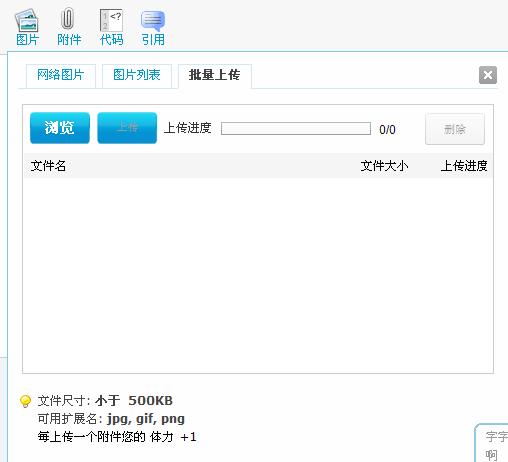Close the image upload dialog
Viewport: 508px width, 462px height.
[x=488, y=75]
